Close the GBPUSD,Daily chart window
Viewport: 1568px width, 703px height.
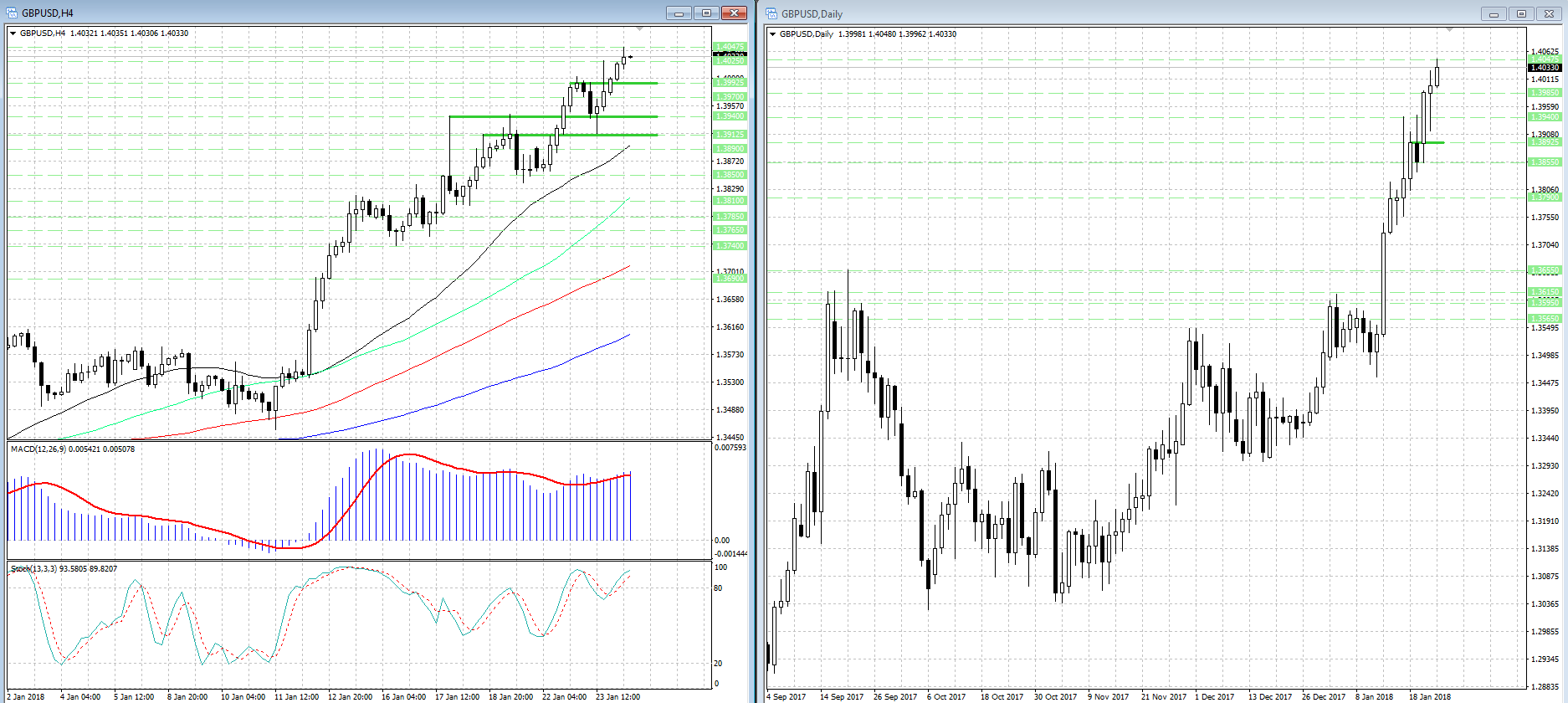tap(1549, 13)
